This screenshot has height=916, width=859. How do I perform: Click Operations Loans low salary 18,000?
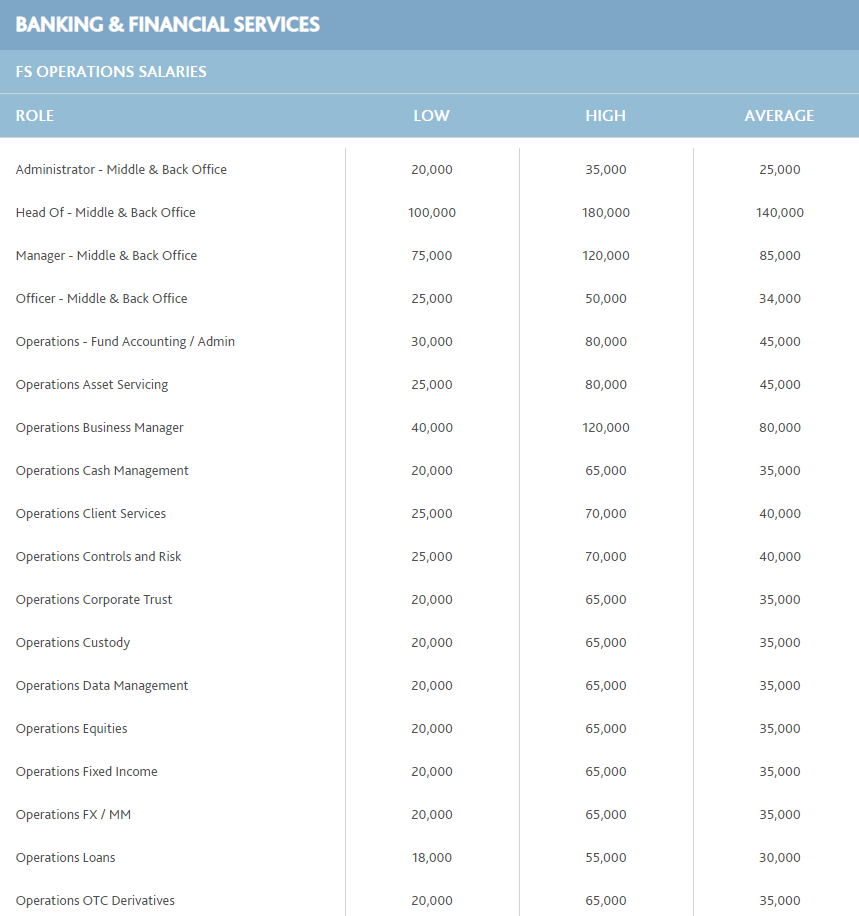(x=432, y=858)
